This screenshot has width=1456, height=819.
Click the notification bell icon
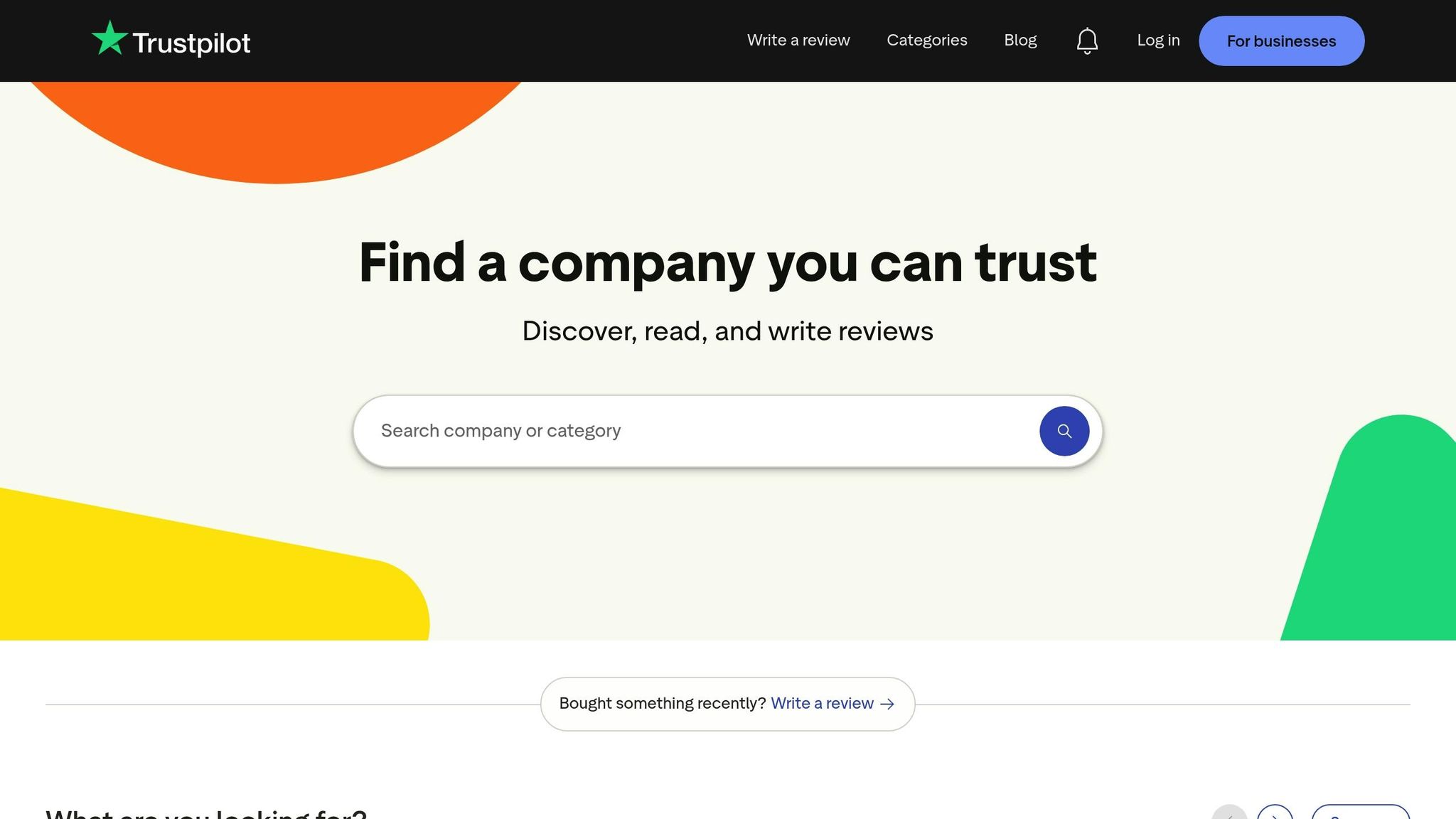coord(1086,41)
